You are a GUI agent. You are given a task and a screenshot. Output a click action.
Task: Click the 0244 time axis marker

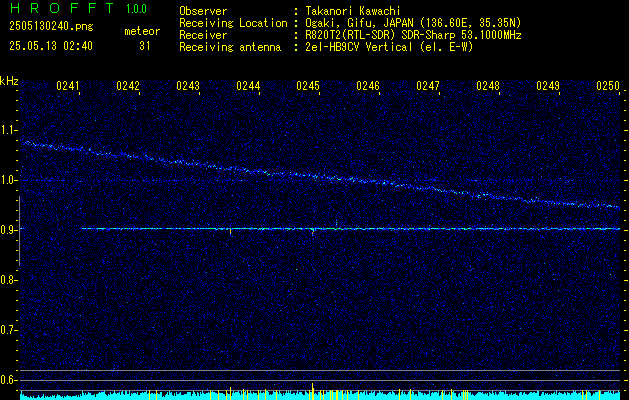coord(248,86)
